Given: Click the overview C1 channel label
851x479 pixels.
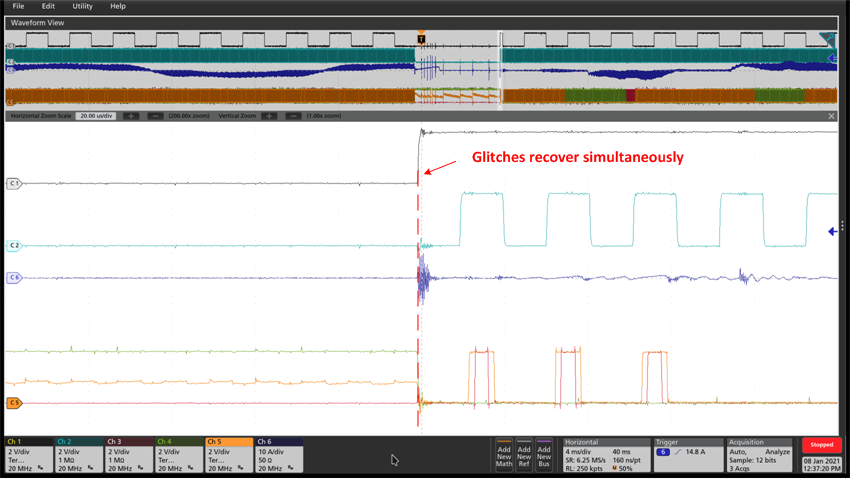Looking at the screenshot, I should coord(10,46).
